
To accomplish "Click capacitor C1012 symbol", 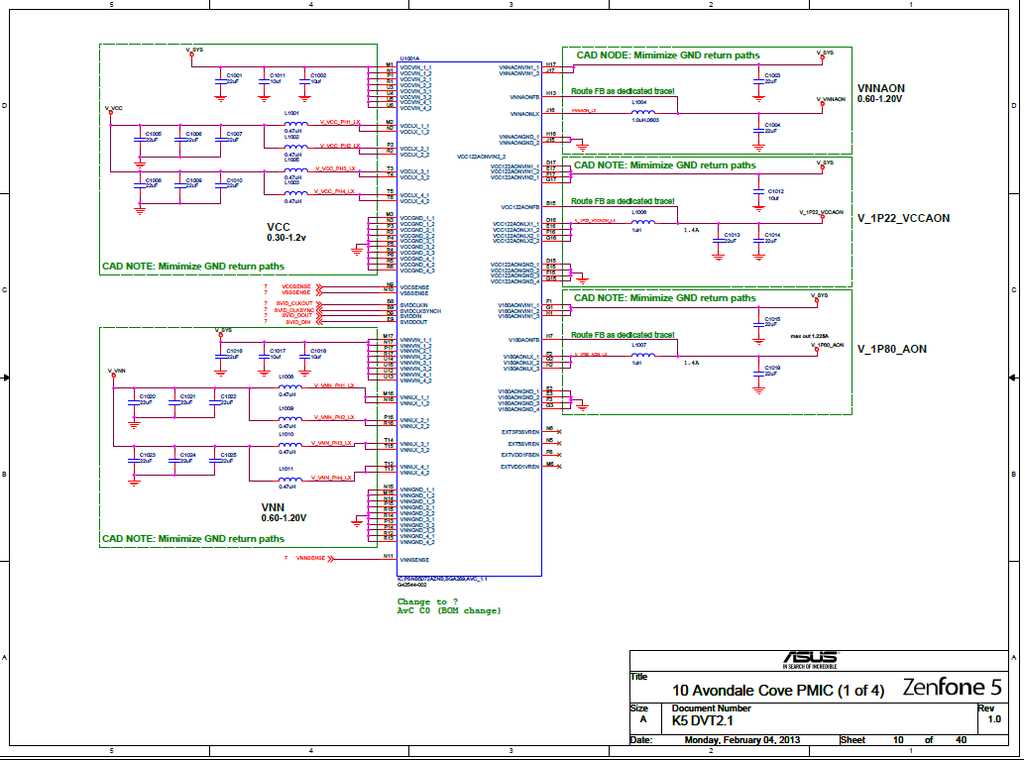I will point(758,191).
